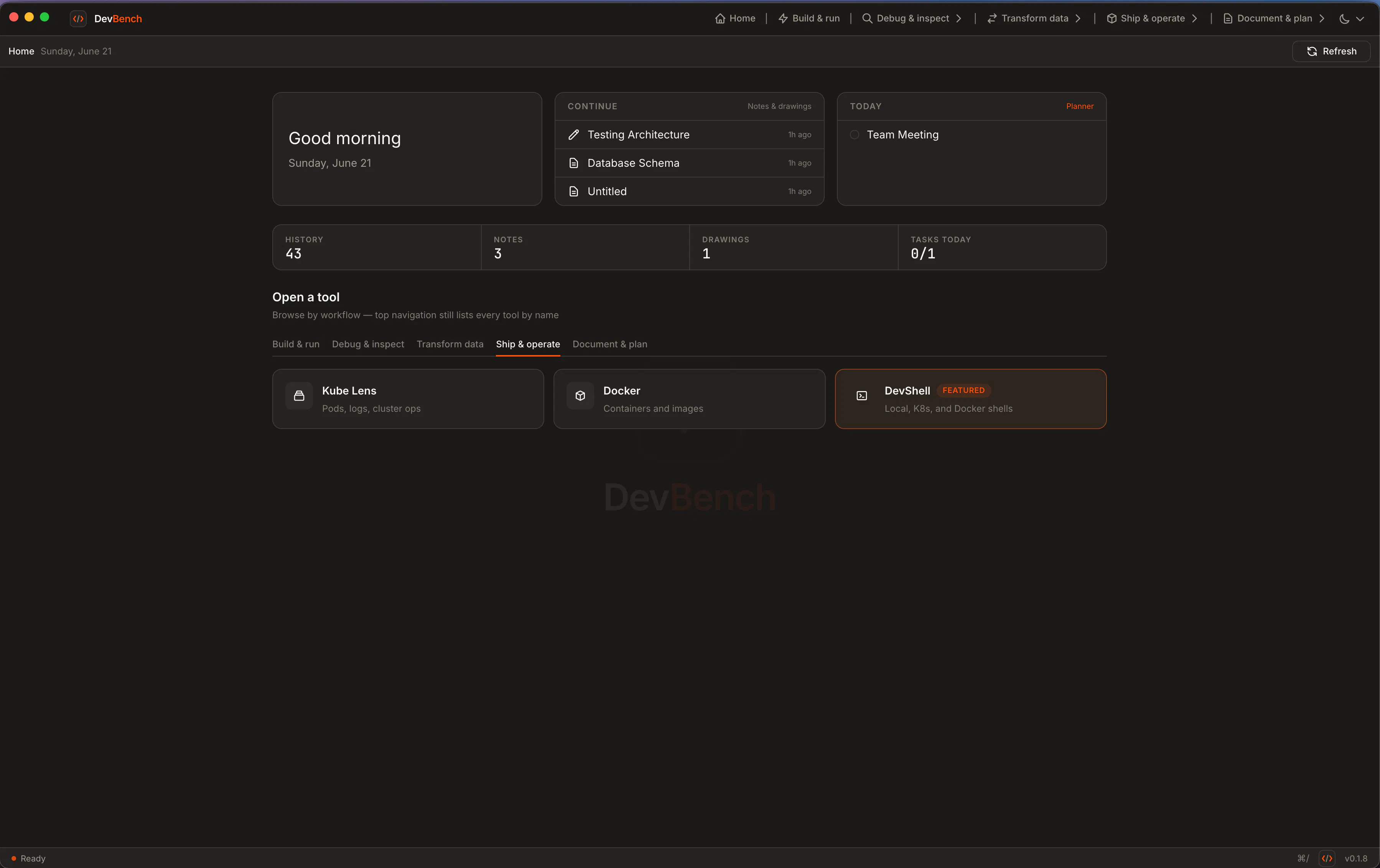Click the Ready status indicator
The width and height of the screenshot is (1380, 868).
(x=28, y=858)
